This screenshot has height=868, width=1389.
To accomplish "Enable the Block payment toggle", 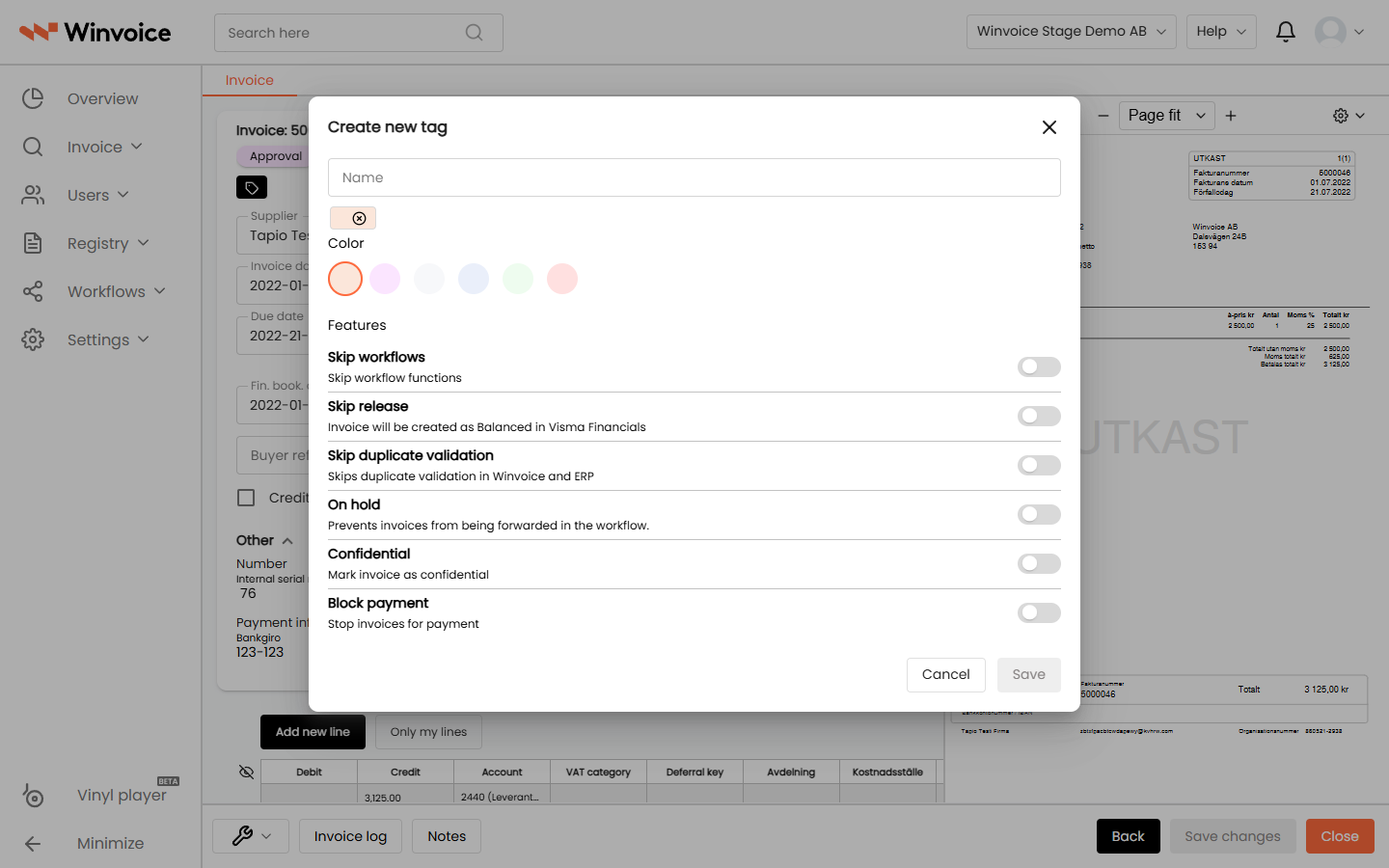I will (x=1039, y=612).
